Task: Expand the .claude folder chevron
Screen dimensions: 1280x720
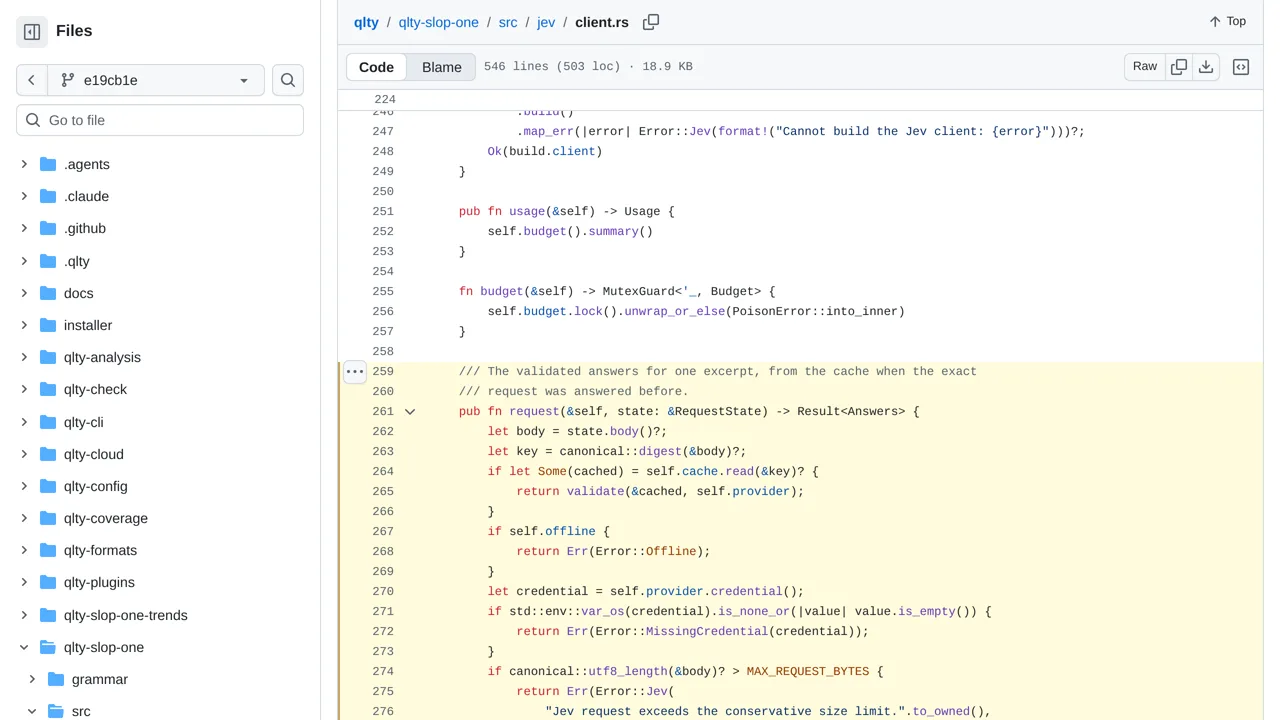Action: pos(24,196)
